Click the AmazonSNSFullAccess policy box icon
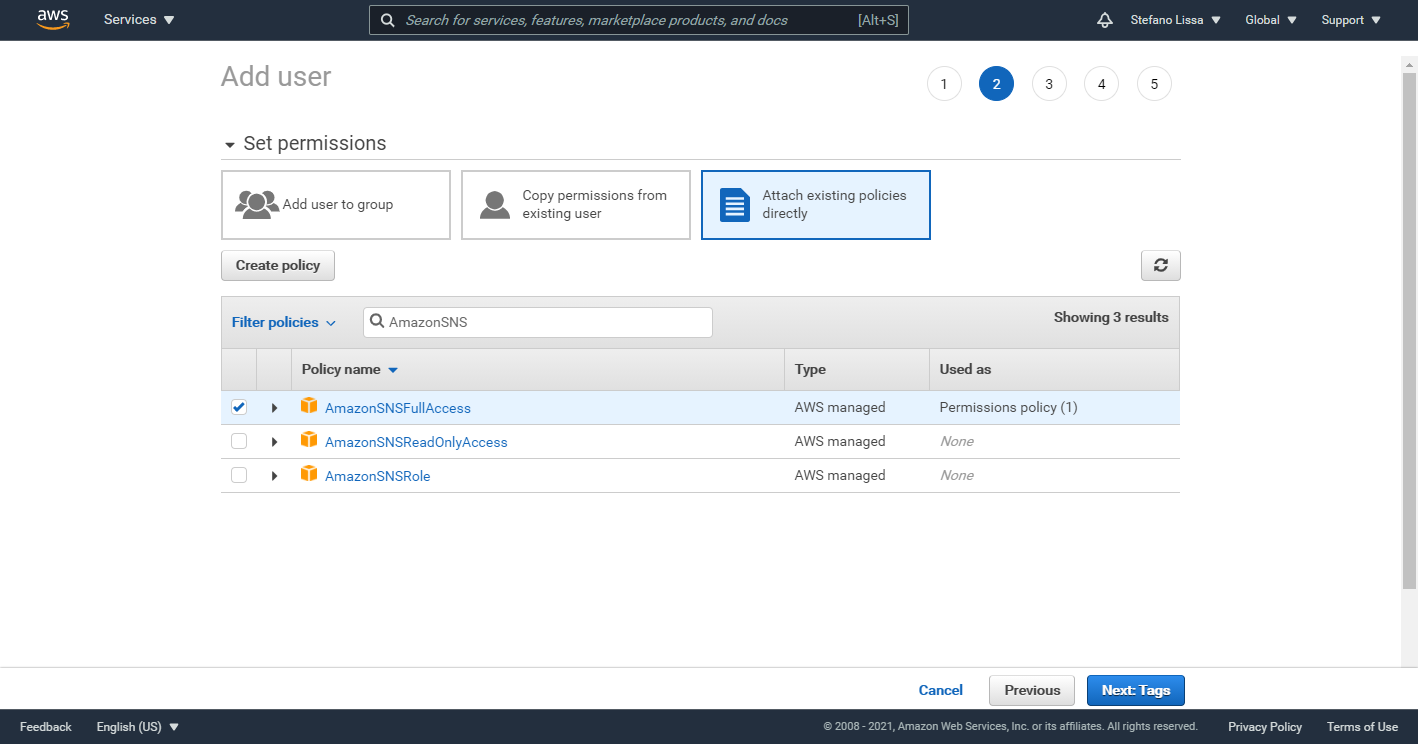 tap(309, 406)
